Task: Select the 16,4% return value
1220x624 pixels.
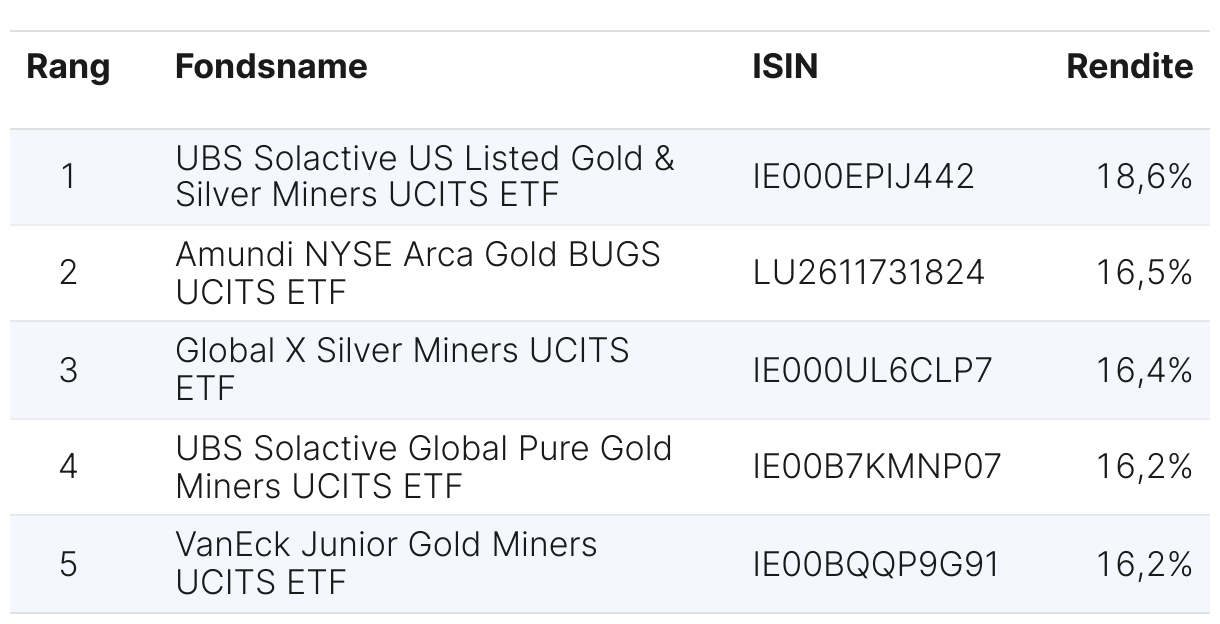Action: (x=1144, y=370)
